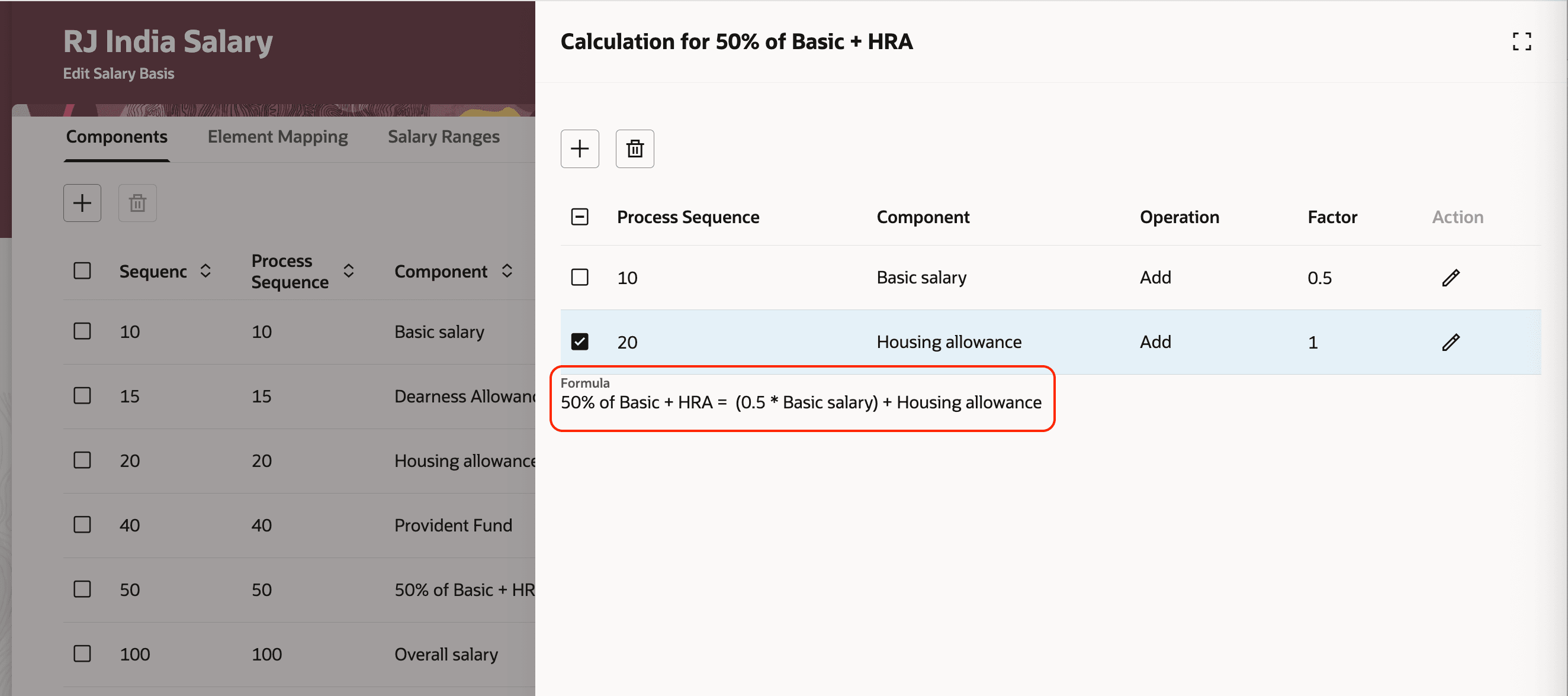
Task: Sort the Process Sequence column
Action: 348,270
